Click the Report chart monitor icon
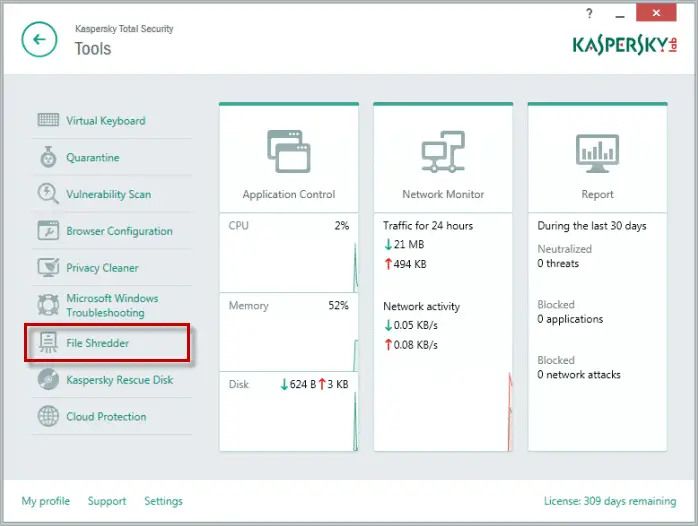This screenshot has width=698, height=526. click(597, 153)
